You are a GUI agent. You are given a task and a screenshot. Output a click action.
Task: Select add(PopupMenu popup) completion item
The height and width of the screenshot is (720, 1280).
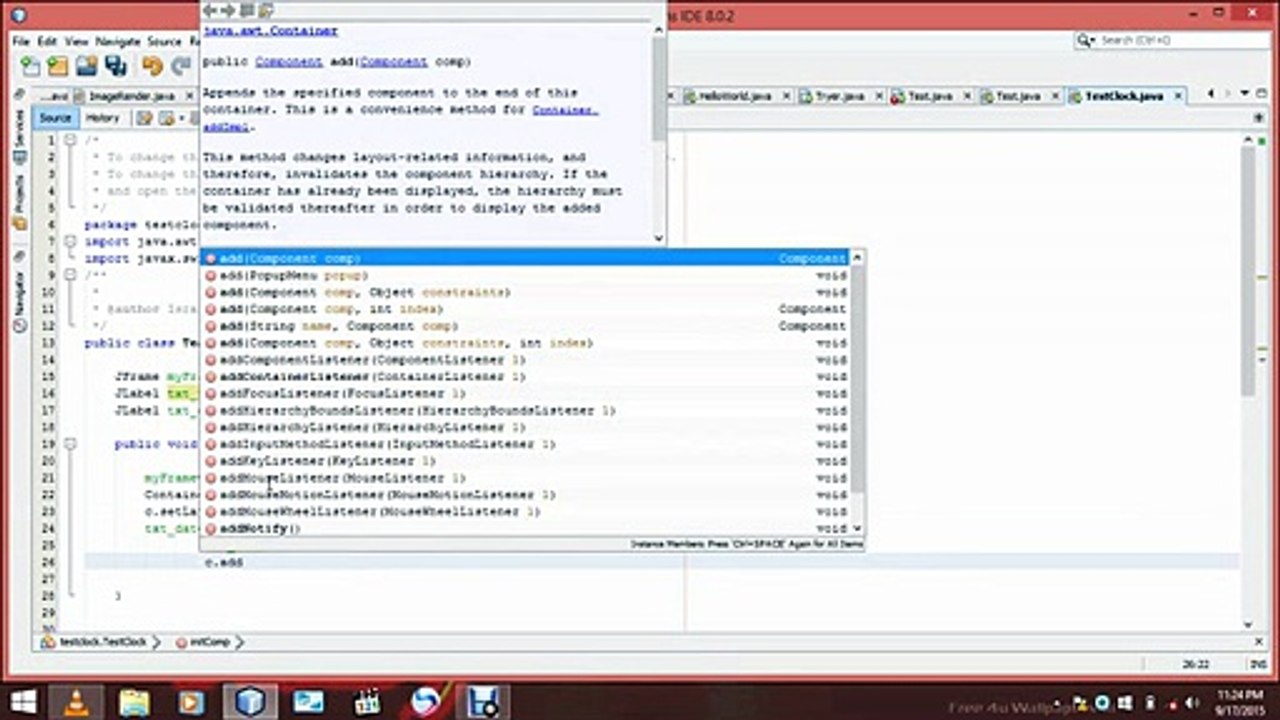point(526,275)
